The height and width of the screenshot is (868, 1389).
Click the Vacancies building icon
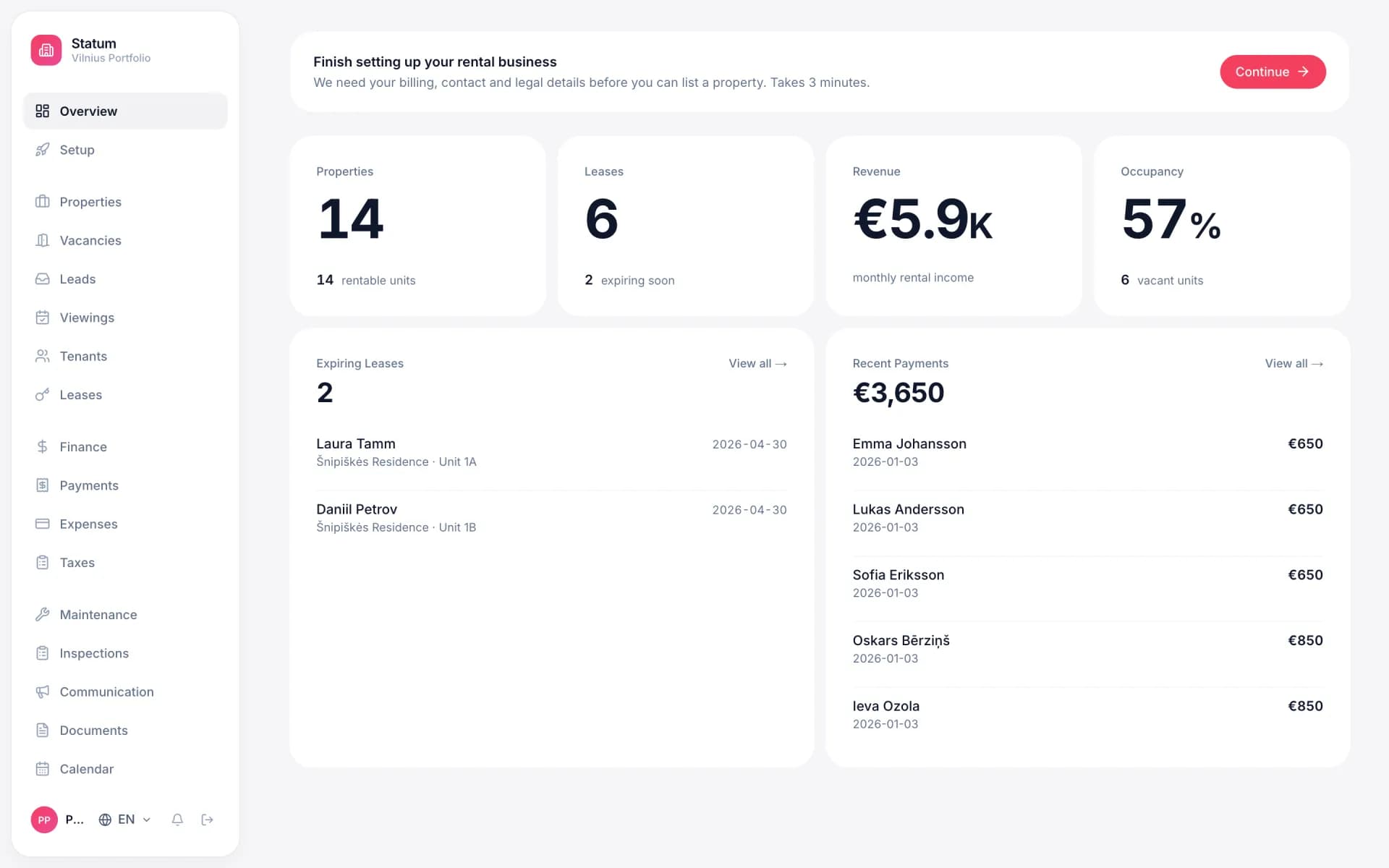(43, 240)
